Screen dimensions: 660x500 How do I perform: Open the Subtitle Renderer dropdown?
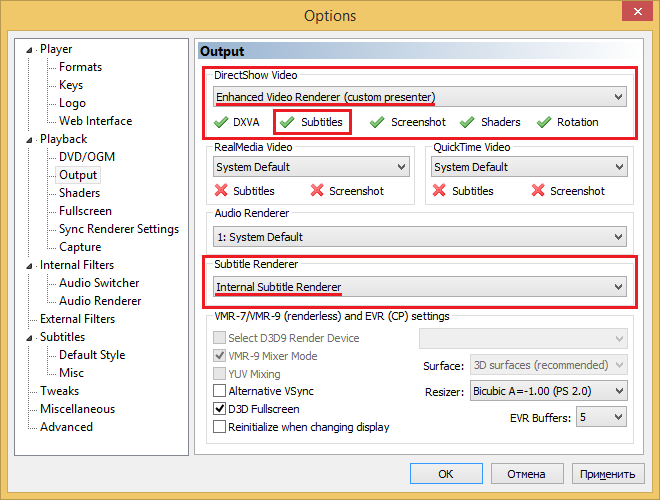pyautogui.click(x=420, y=287)
